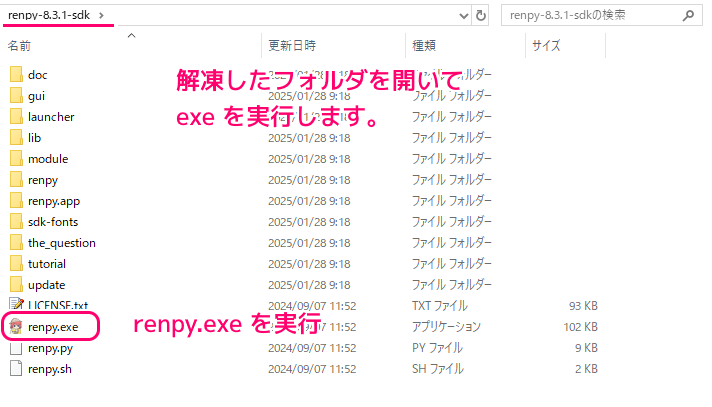Select the update folder icon

(x=16, y=285)
